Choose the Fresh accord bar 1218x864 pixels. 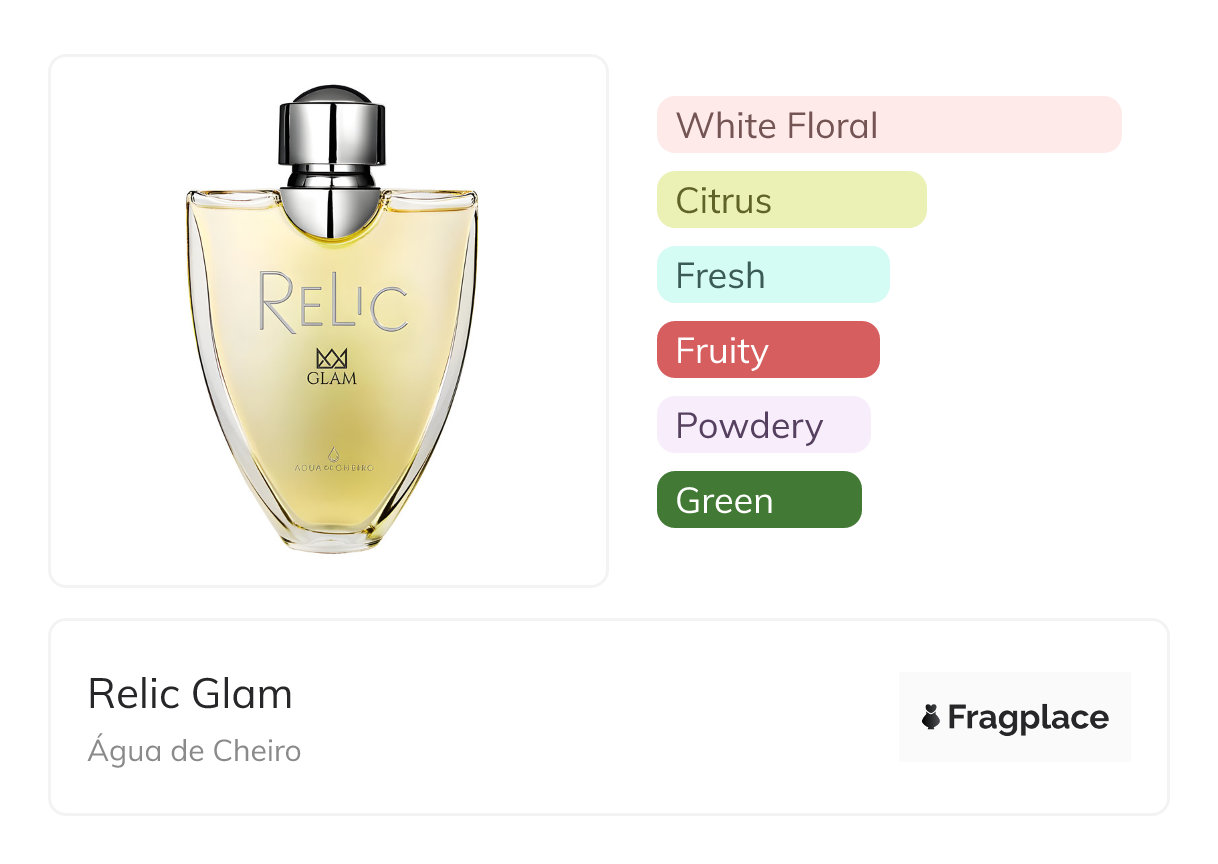tap(773, 275)
